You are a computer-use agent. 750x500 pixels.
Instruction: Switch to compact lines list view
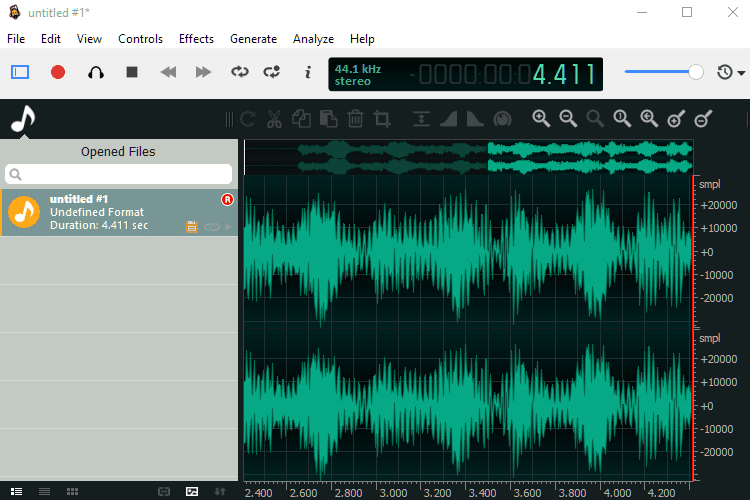click(x=44, y=491)
